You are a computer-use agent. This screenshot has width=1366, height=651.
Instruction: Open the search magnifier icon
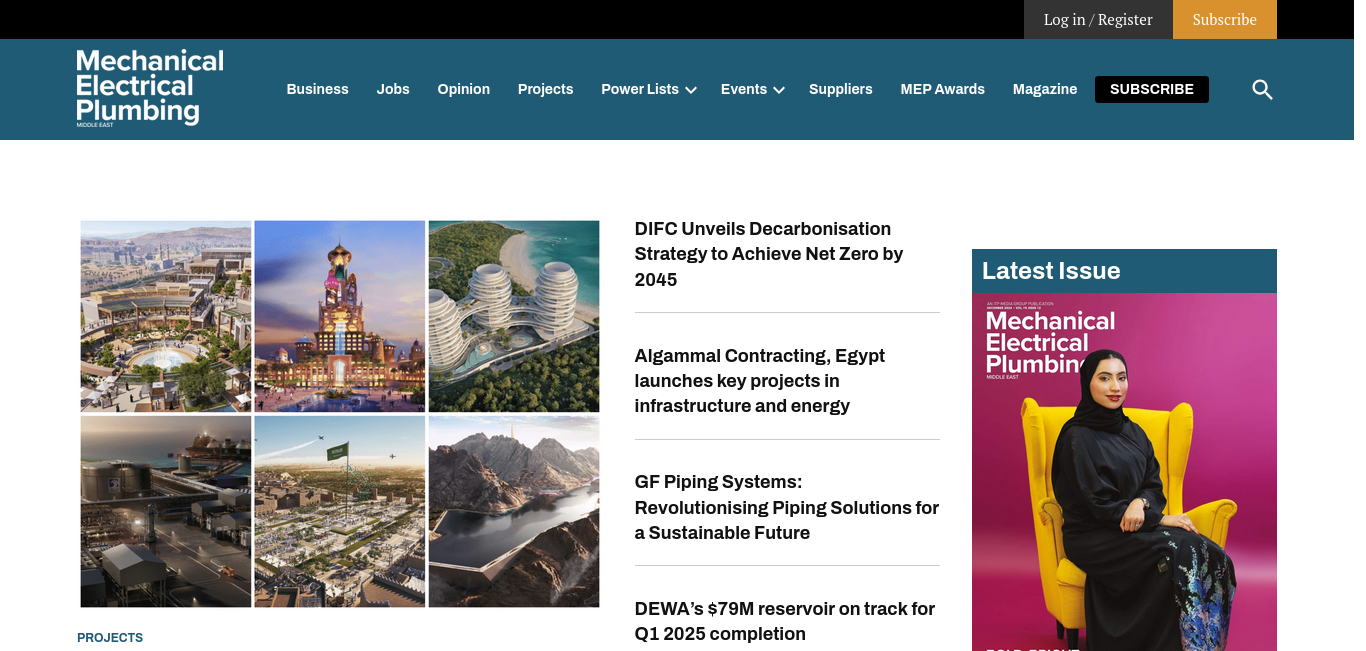(x=1262, y=90)
